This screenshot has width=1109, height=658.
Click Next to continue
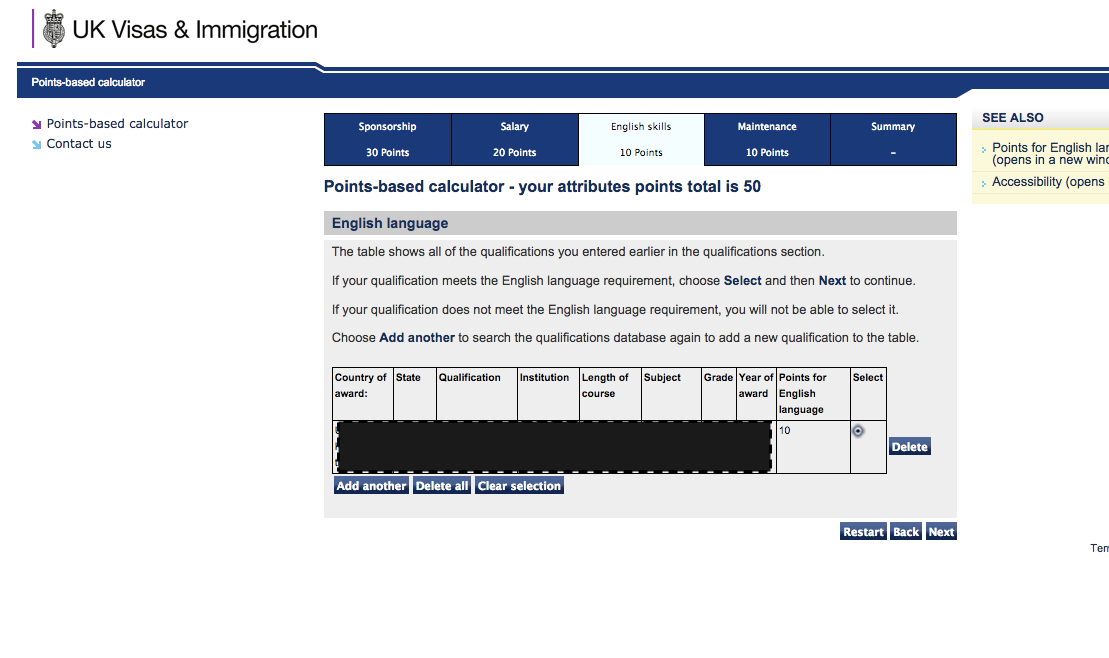[x=941, y=532]
